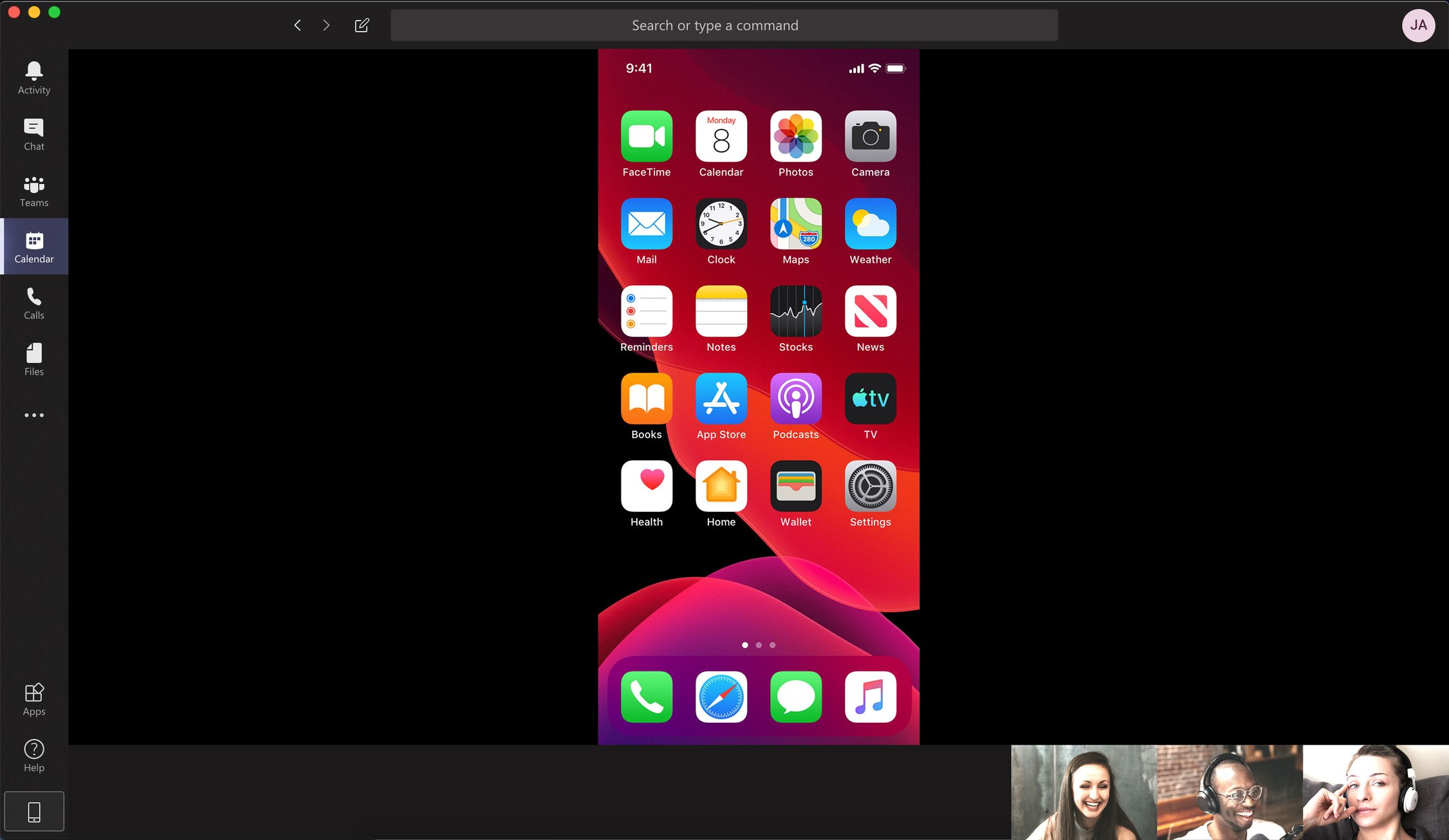Open the Help section
This screenshot has width=1449, height=840.
point(33,754)
